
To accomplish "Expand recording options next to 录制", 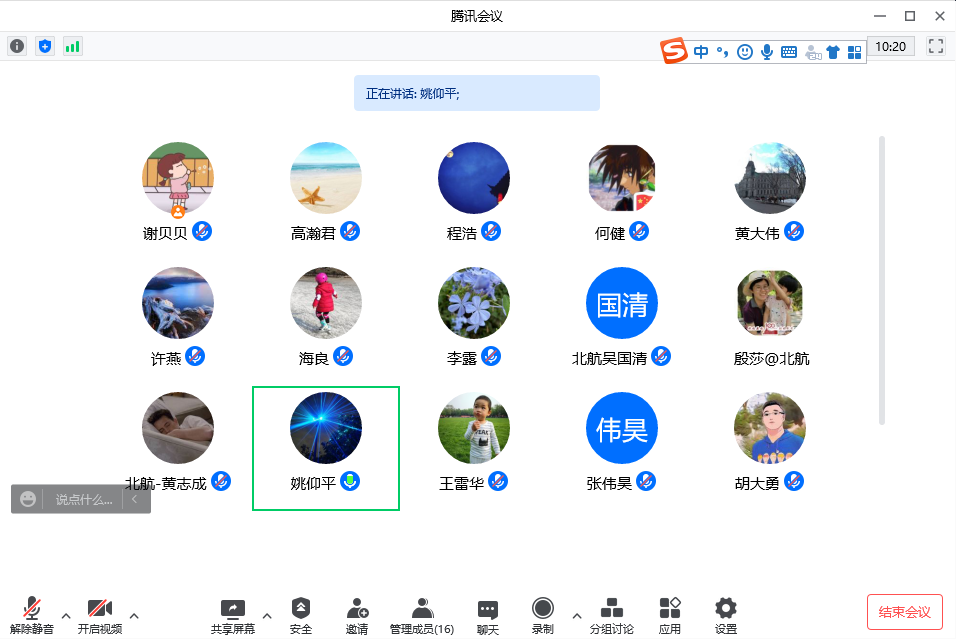I will 576,614.
